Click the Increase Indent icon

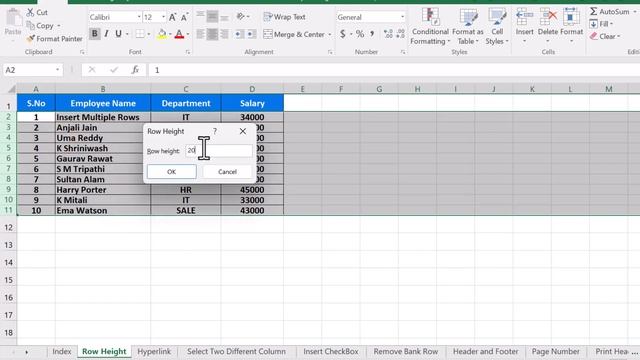(x=251, y=34)
